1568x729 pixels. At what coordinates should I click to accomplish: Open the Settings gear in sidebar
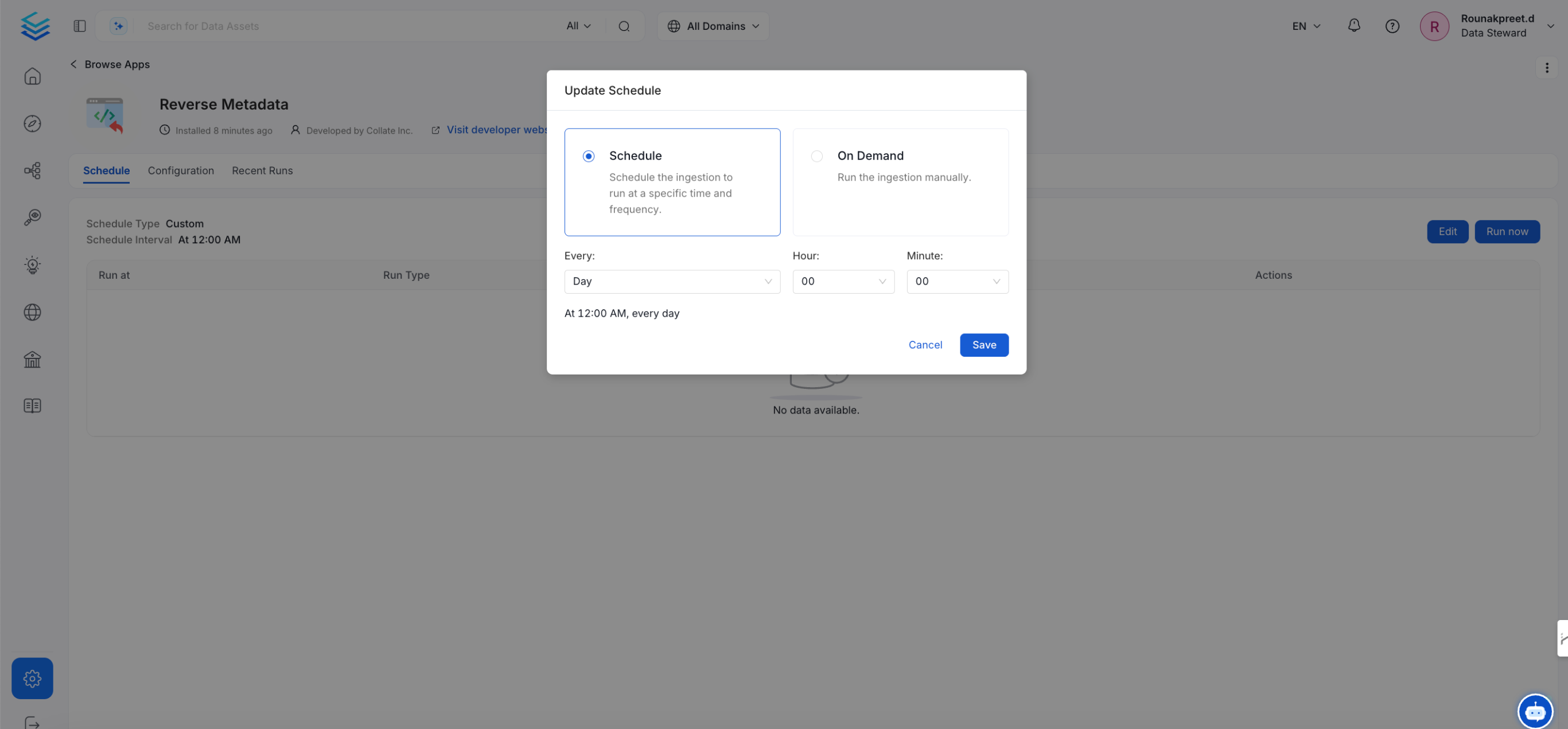click(x=32, y=678)
